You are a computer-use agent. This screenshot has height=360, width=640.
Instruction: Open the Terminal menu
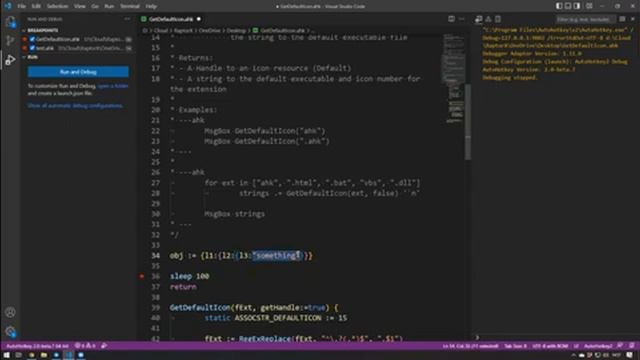coord(130,6)
